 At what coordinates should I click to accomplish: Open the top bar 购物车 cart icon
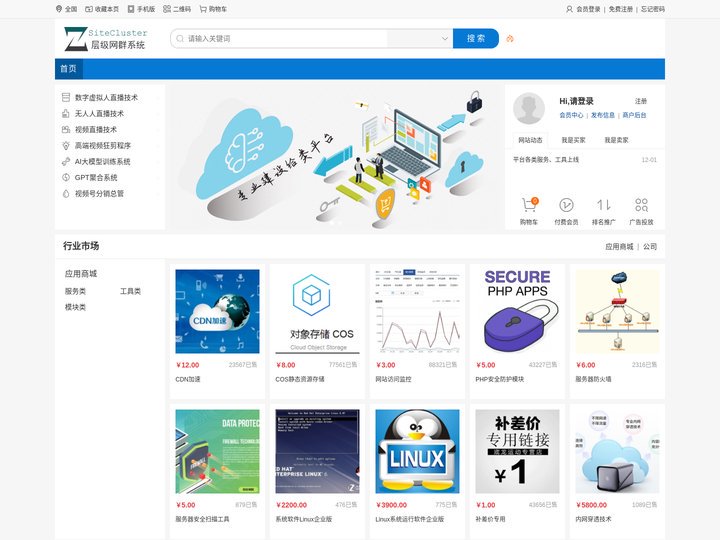pos(203,9)
